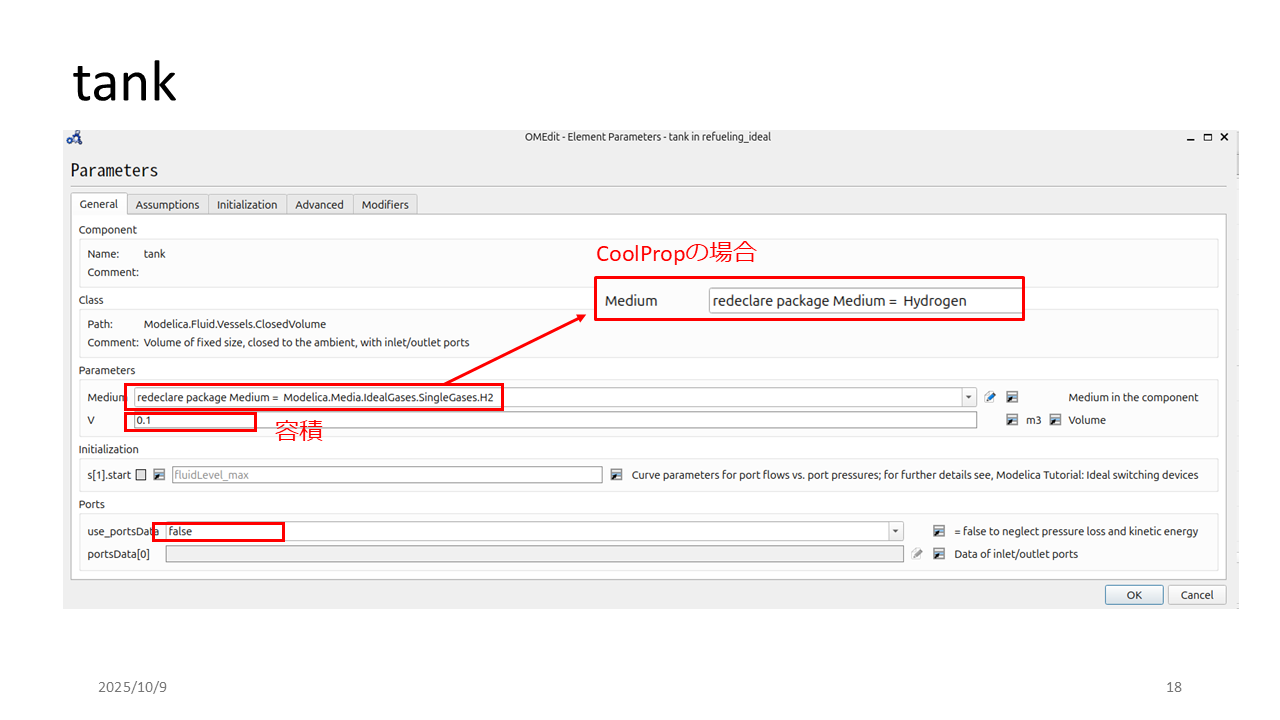Go to the Modifiers tab

(385, 204)
